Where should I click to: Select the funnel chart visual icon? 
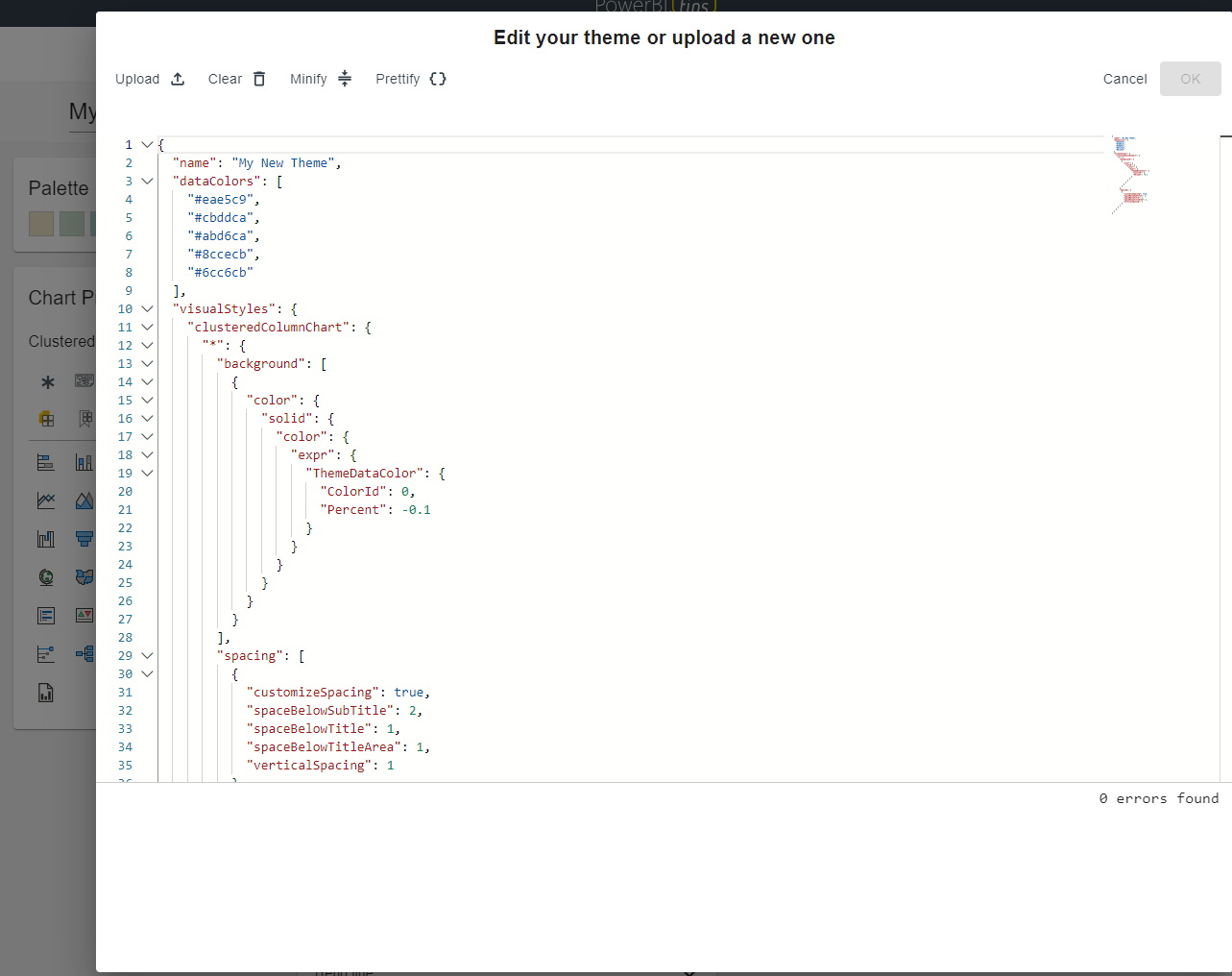pos(84,539)
